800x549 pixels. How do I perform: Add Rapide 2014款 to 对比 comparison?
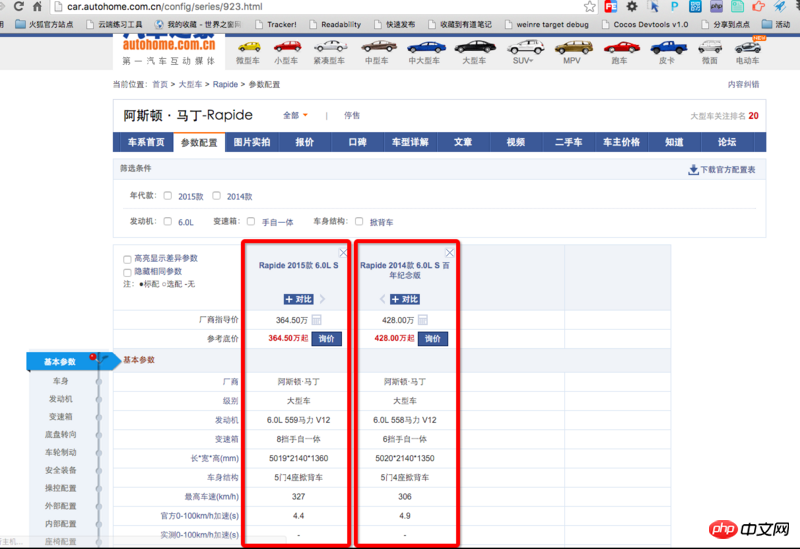[405, 299]
